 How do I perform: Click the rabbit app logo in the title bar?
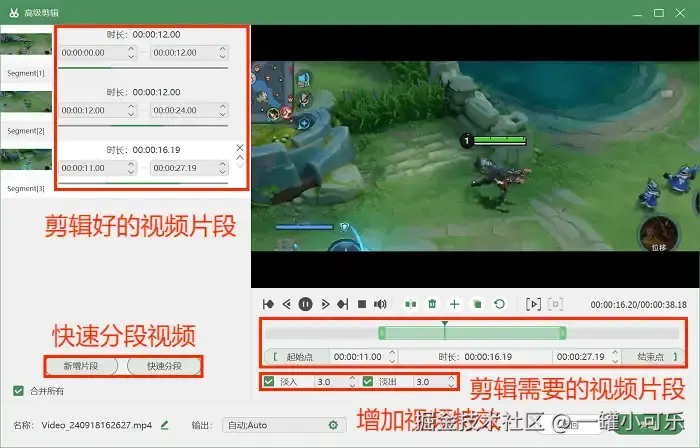coord(14,12)
